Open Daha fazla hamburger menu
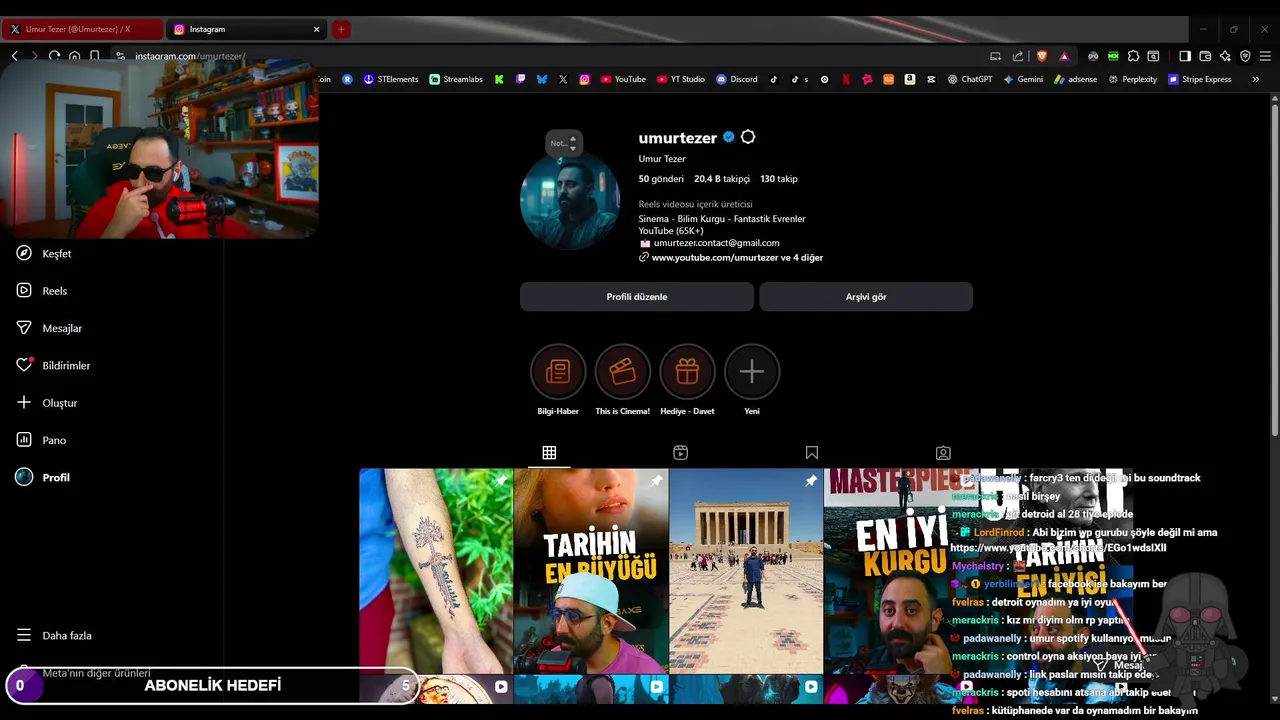1280x720 pixels. click(54, 636)
